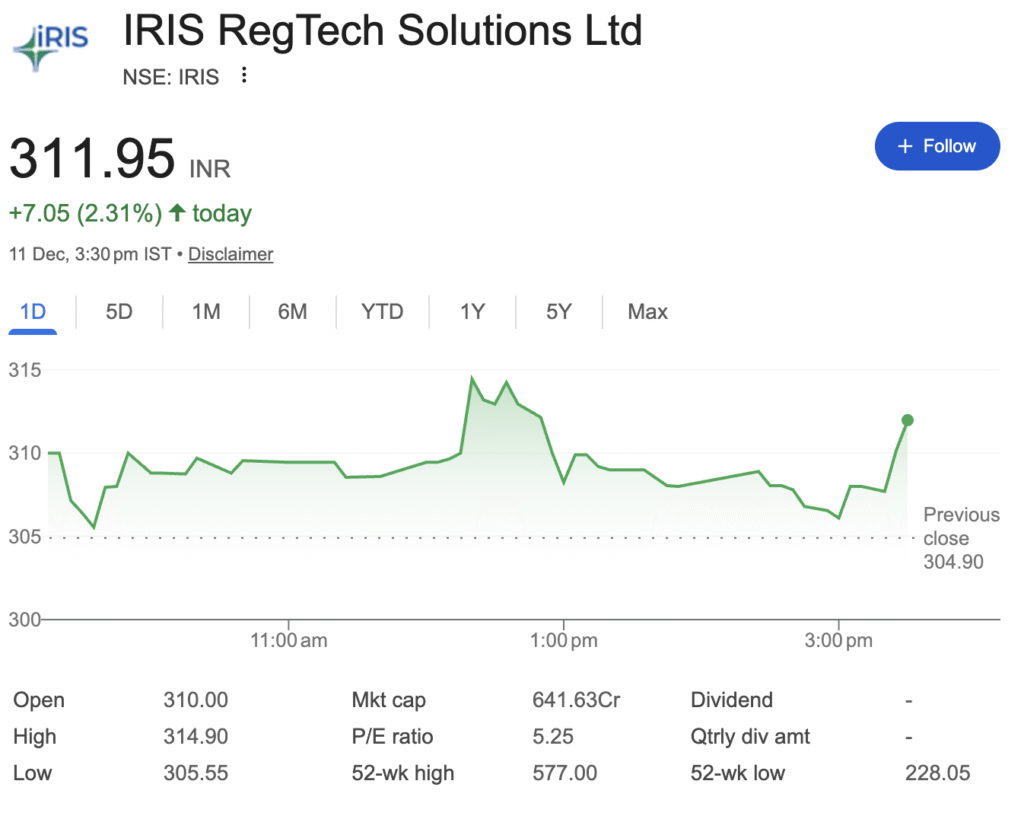Click the 52-wk high value 577.00

pyautogui.click(x=564, y=773)
